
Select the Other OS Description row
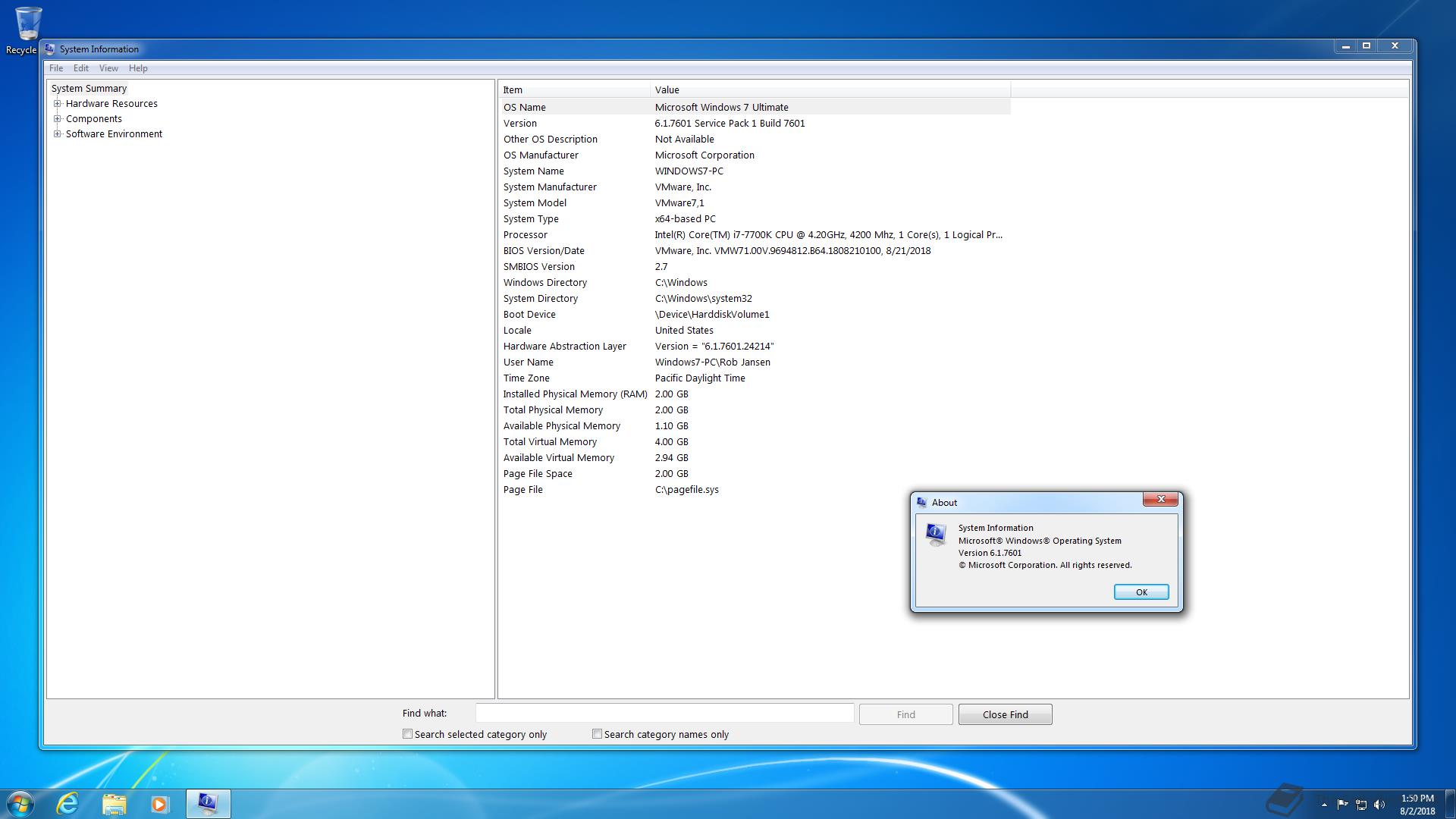tap(755, 140)
